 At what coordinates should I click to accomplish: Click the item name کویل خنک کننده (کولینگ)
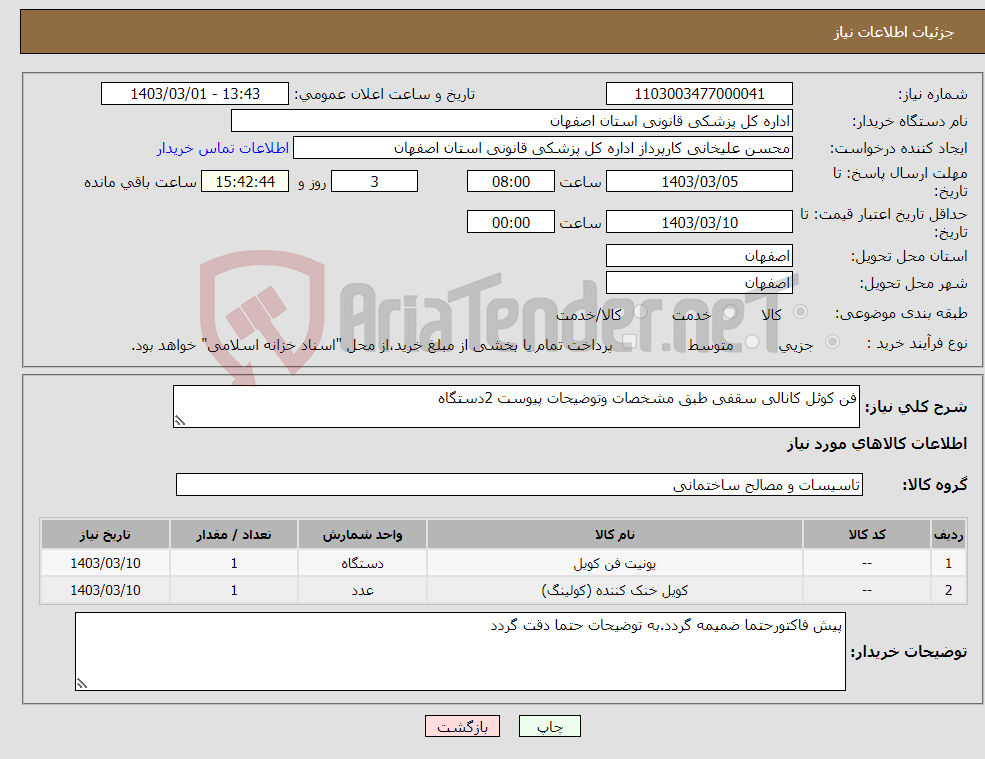(x=614, y=591)
